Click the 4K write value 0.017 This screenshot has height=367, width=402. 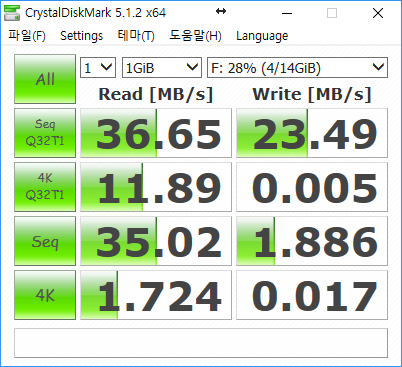tap(312, 295)
